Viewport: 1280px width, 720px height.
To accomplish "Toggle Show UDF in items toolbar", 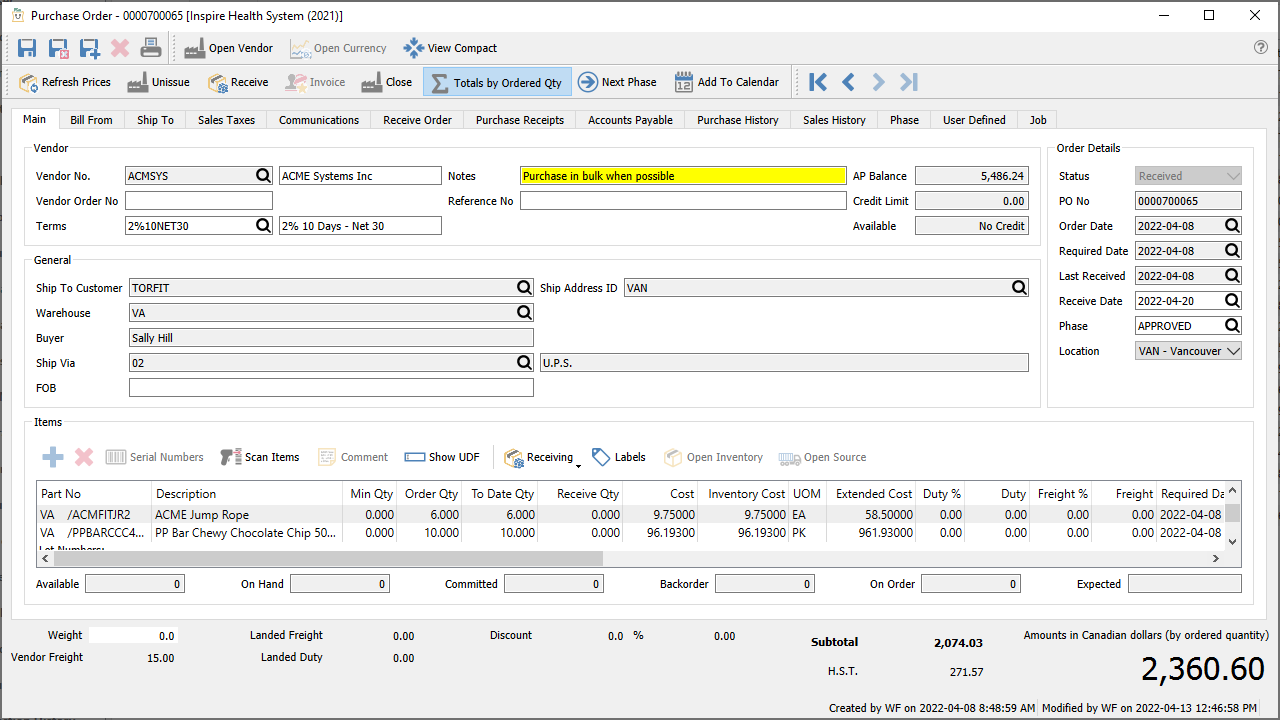I will point(442,457).
